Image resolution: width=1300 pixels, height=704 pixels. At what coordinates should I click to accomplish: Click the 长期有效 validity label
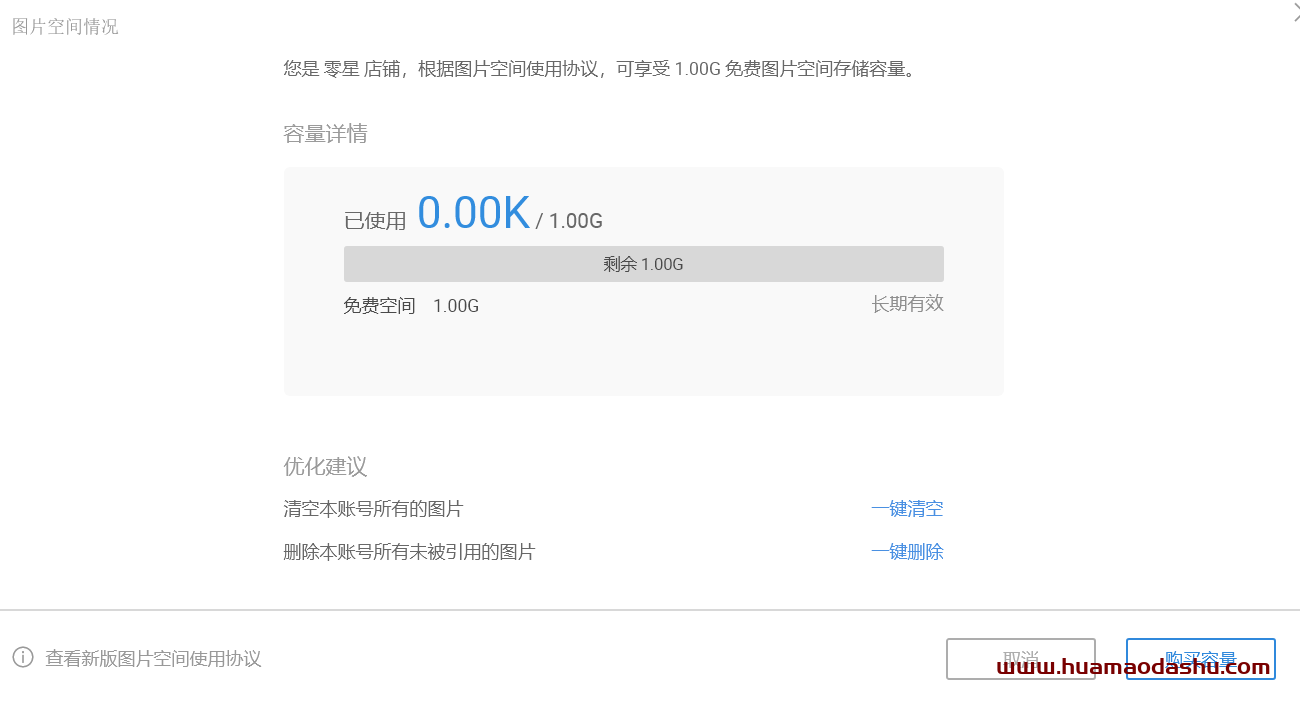(x=907, y=304)
